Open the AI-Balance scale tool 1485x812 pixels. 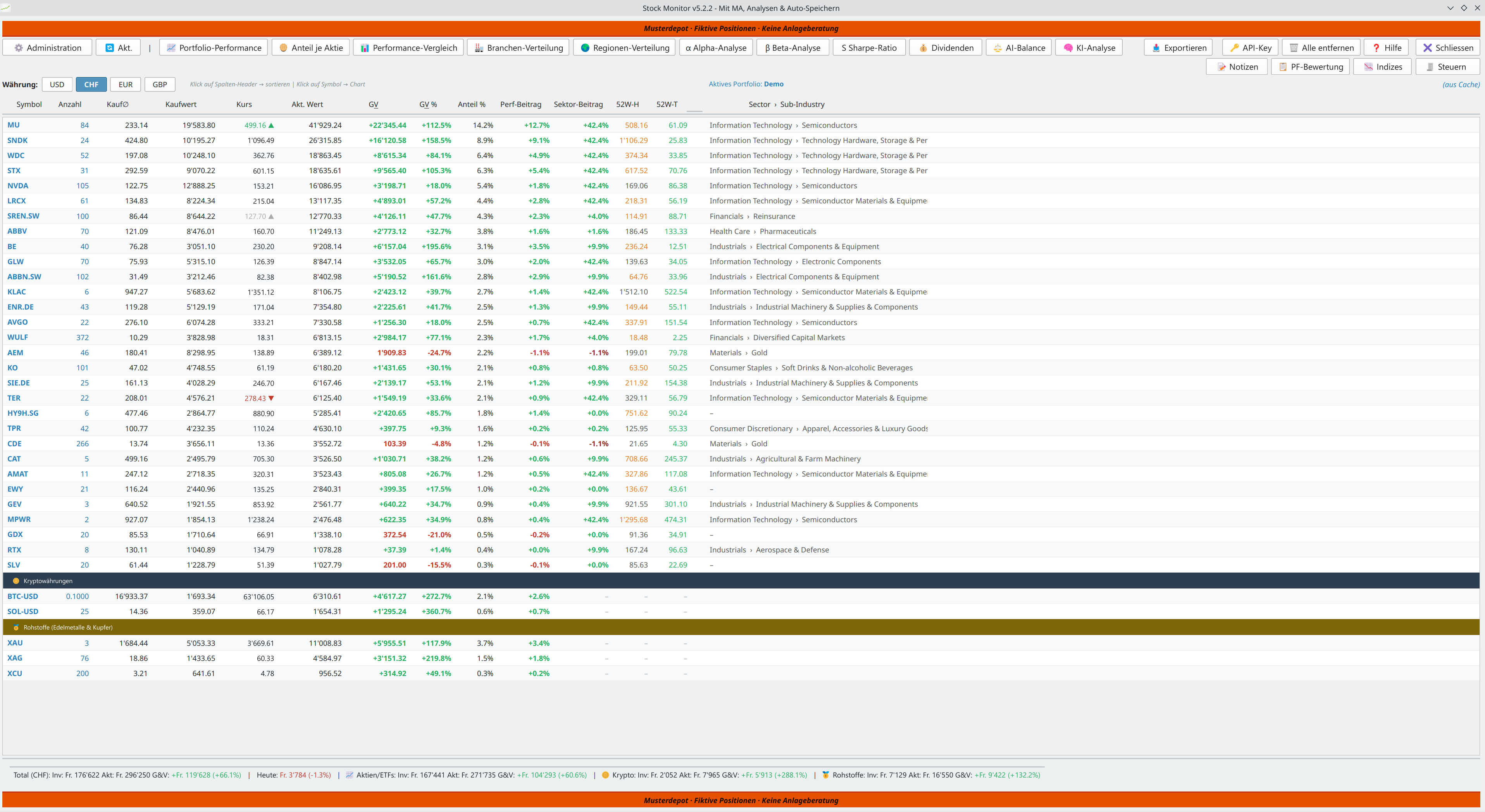(1019, 48)
